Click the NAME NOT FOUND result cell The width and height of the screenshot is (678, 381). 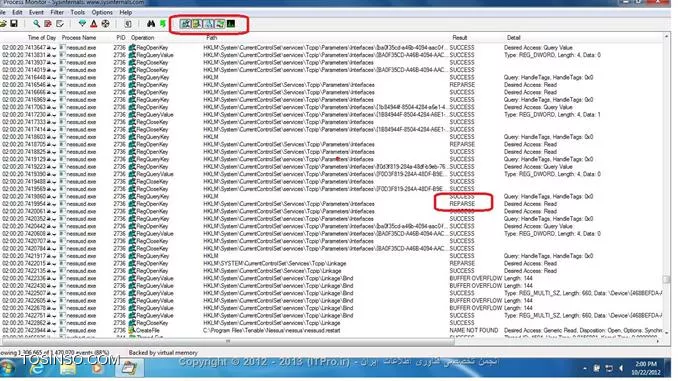pos(474,330)
